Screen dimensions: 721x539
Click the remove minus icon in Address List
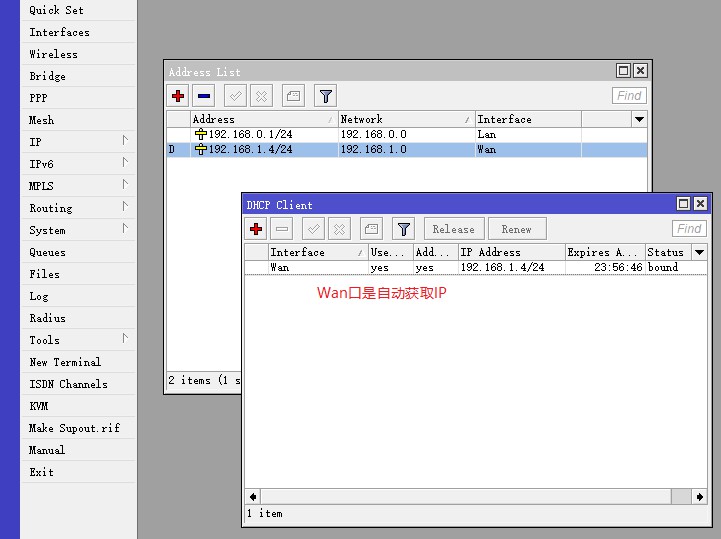(204, 96)
